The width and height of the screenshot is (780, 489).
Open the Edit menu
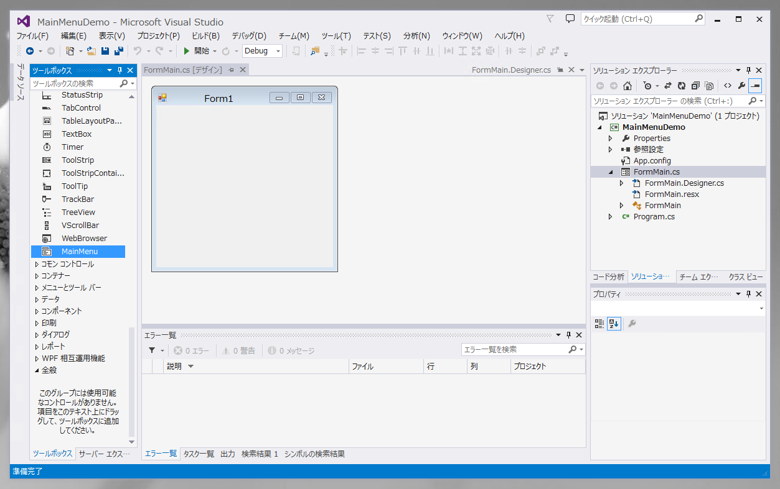coord(74,36)
